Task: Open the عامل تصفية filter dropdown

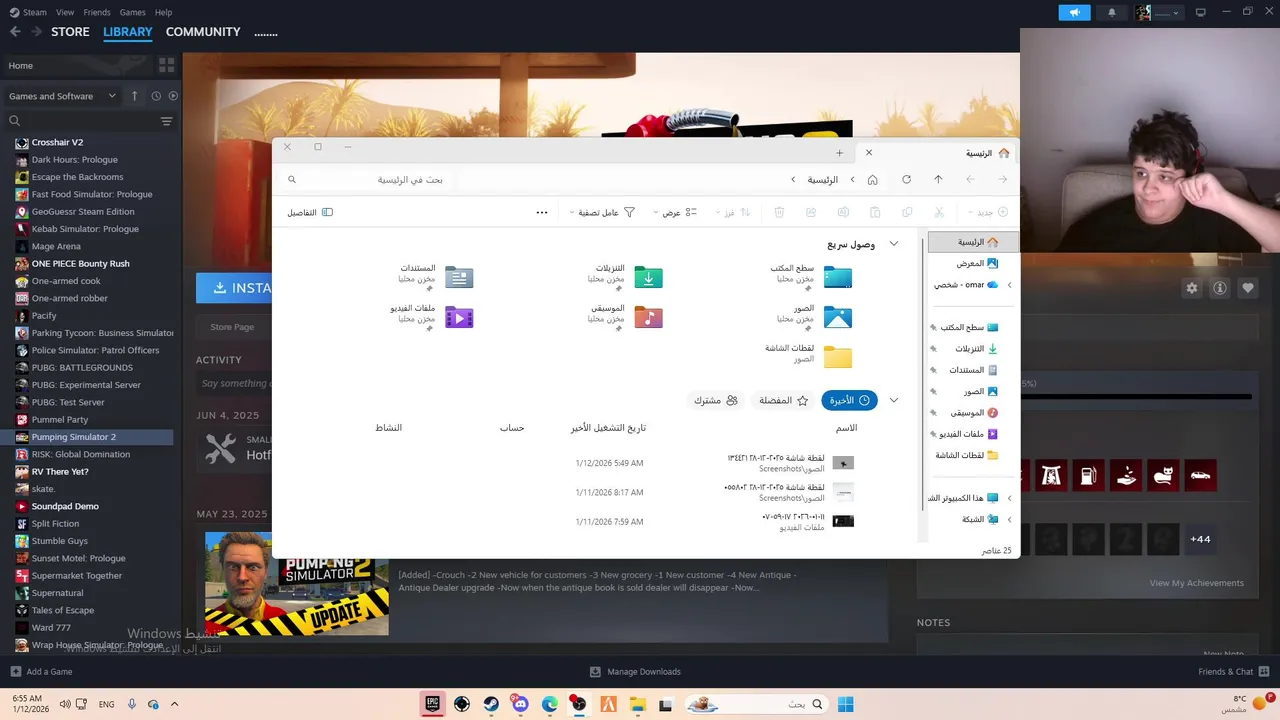Action: 602,212
